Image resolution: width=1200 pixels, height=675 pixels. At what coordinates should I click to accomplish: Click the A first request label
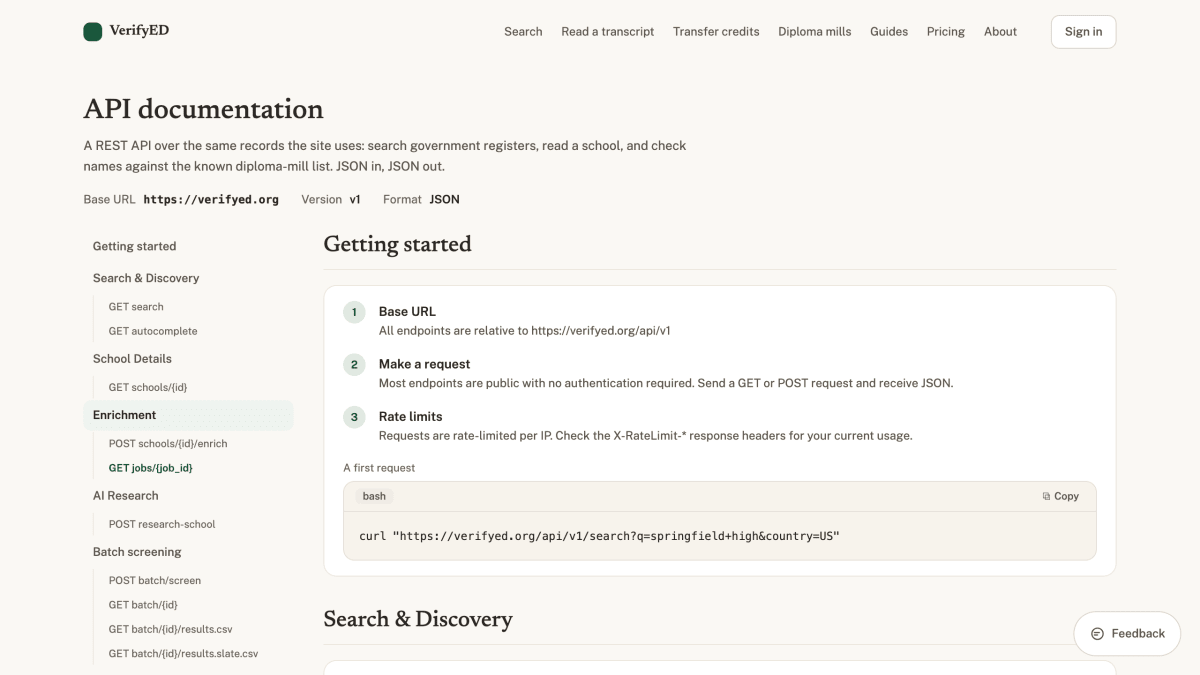point(379,468)
